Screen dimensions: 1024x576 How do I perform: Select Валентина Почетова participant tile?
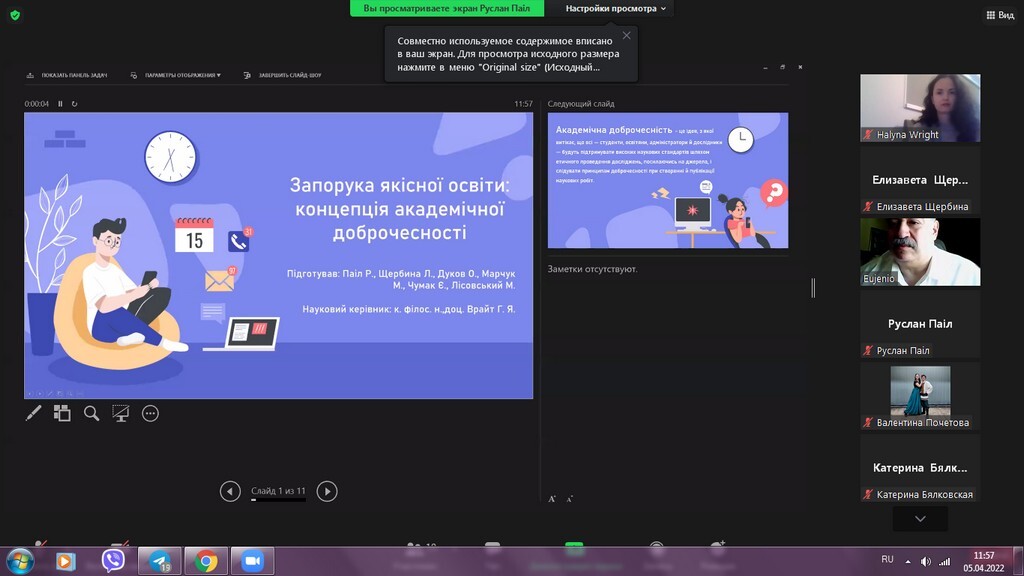[x=920, y=396]
